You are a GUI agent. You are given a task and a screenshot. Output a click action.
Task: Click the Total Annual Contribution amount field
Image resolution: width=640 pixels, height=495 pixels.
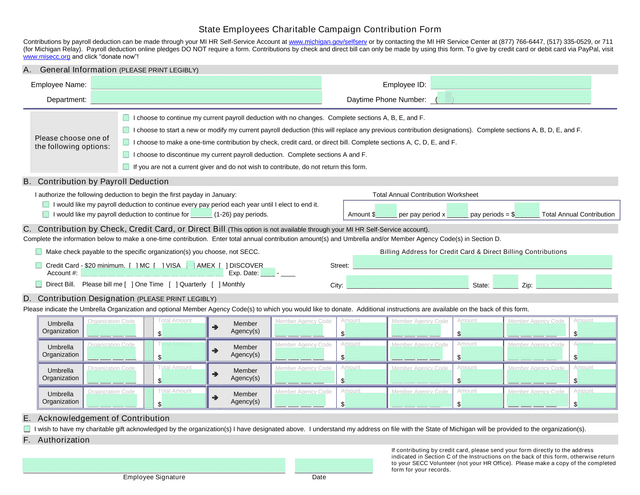click(x=527, y=211)
